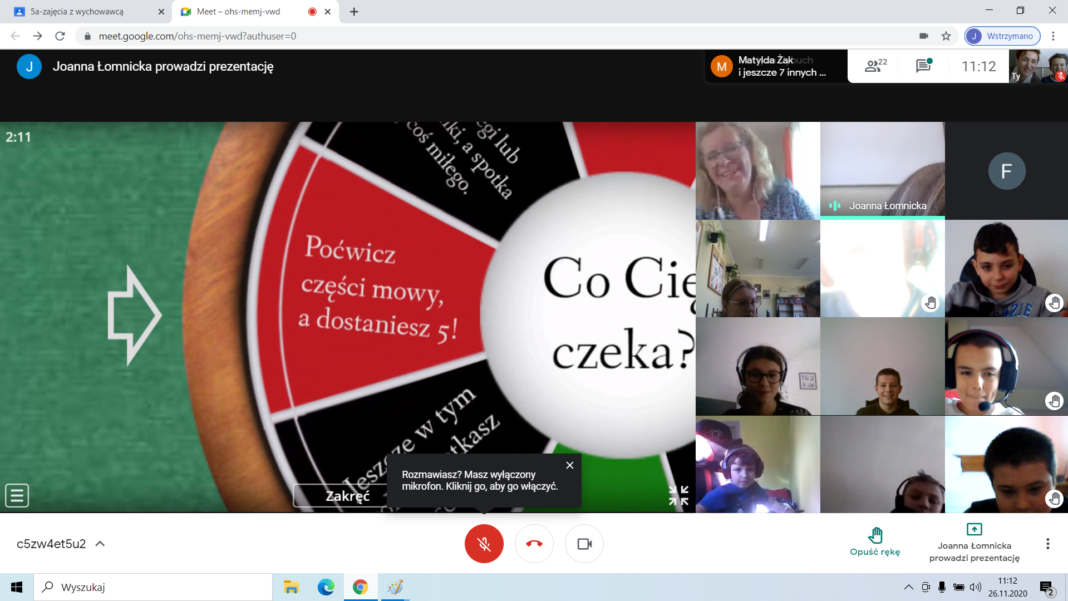
Task: Open Chrome from taskbar
Action: (360, 587)
